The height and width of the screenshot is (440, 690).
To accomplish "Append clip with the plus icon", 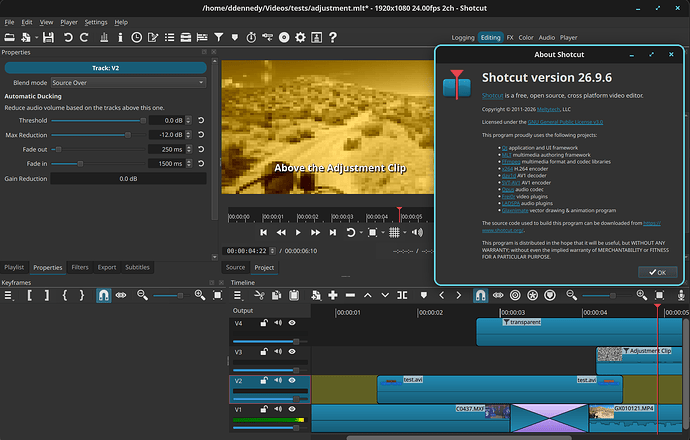I will (x=333, y=295).
